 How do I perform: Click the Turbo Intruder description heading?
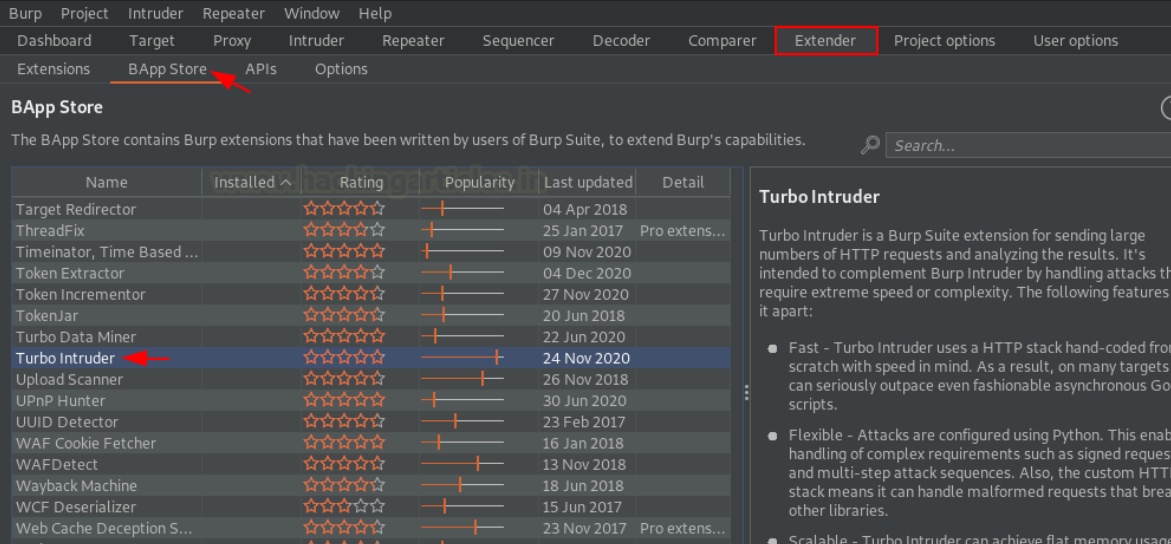pyautogui.click(x=819, y=197)
